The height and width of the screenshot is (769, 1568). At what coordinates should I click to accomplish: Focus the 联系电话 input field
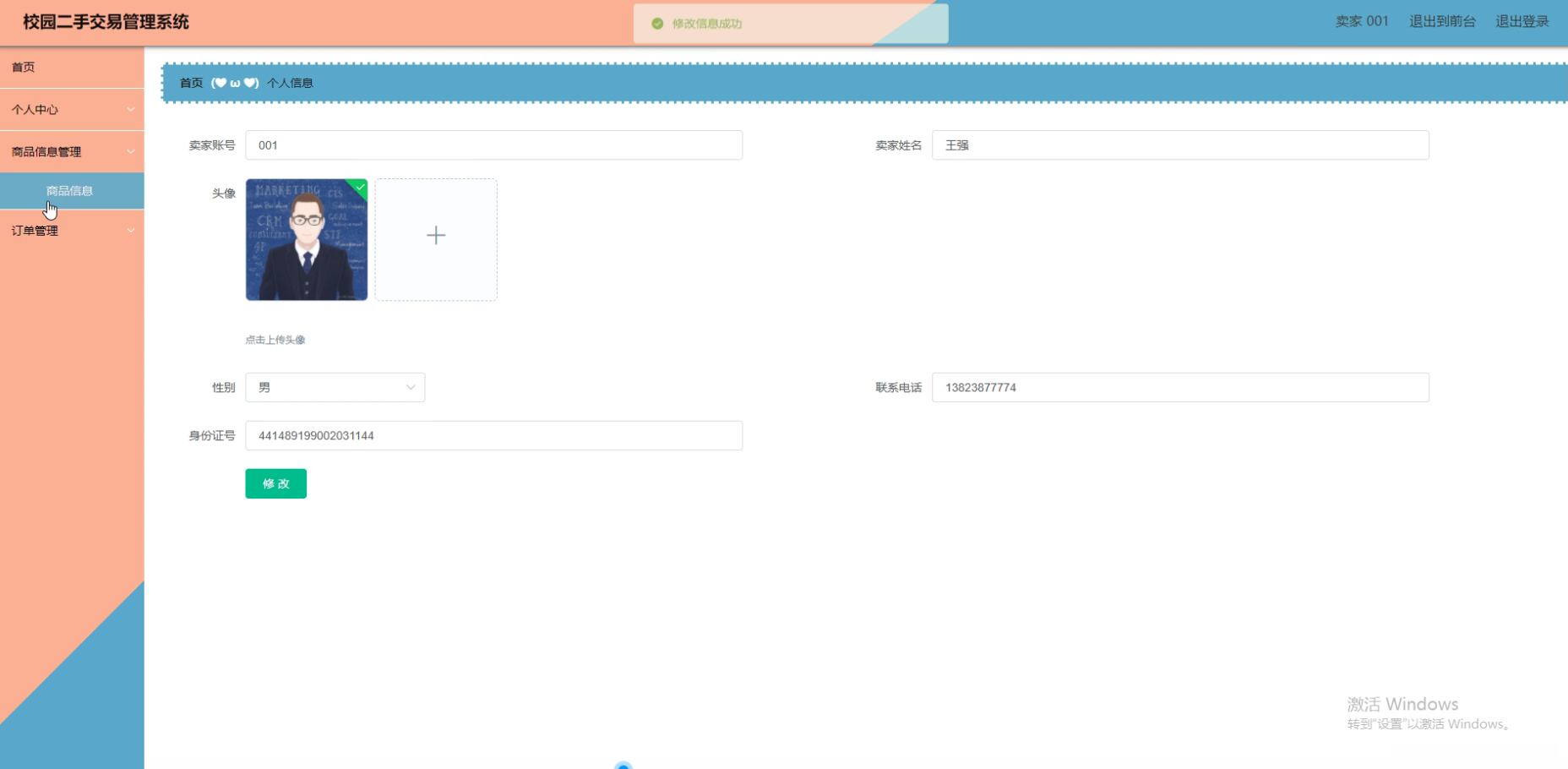click(1180, 388)
